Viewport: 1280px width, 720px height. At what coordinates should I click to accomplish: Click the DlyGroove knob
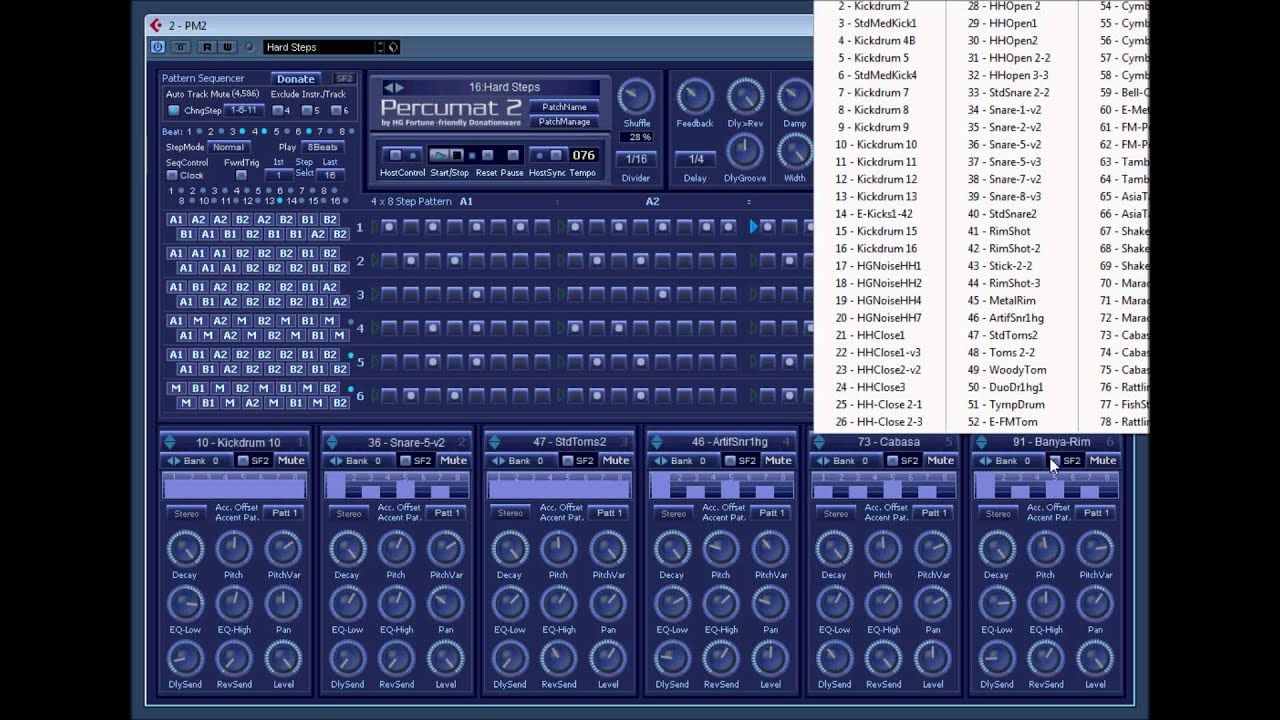tap(744, 151)
